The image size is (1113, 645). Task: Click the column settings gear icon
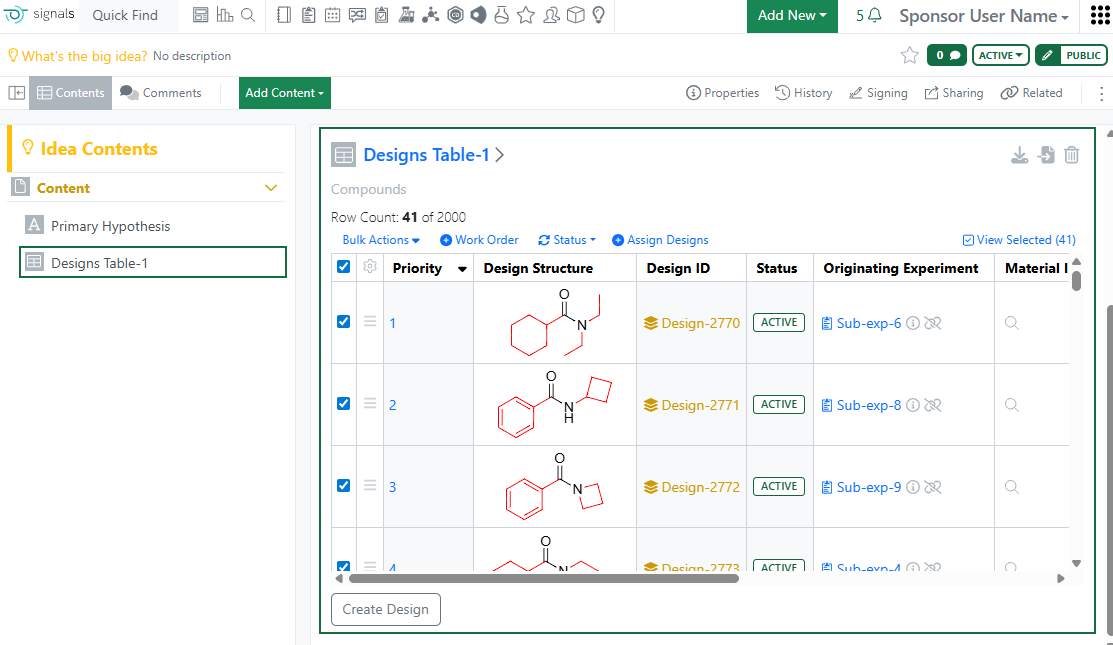pos(370,267)
